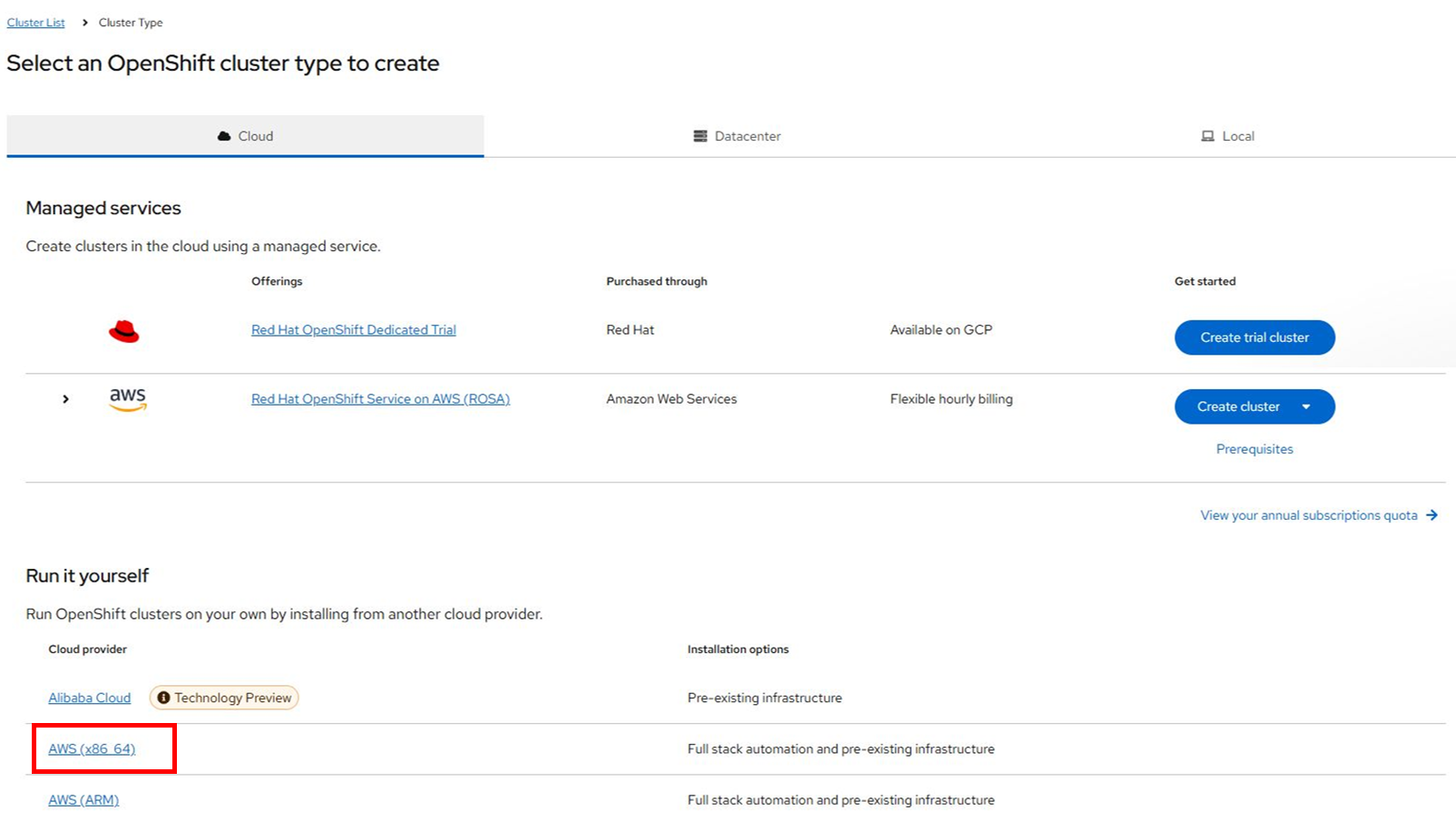Click the Red Hat fedora logo
1456x821 pixels.
click(x=123, y=331)
